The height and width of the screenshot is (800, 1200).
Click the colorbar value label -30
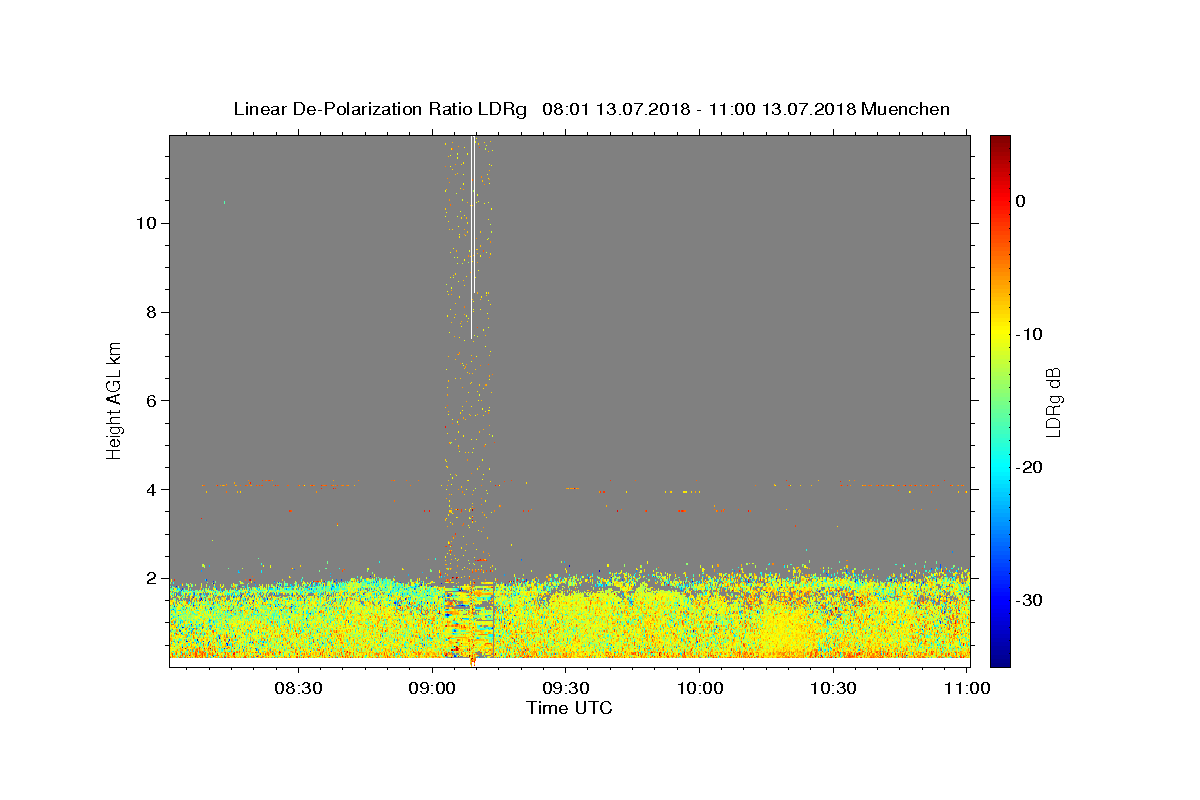point(1029,600)
